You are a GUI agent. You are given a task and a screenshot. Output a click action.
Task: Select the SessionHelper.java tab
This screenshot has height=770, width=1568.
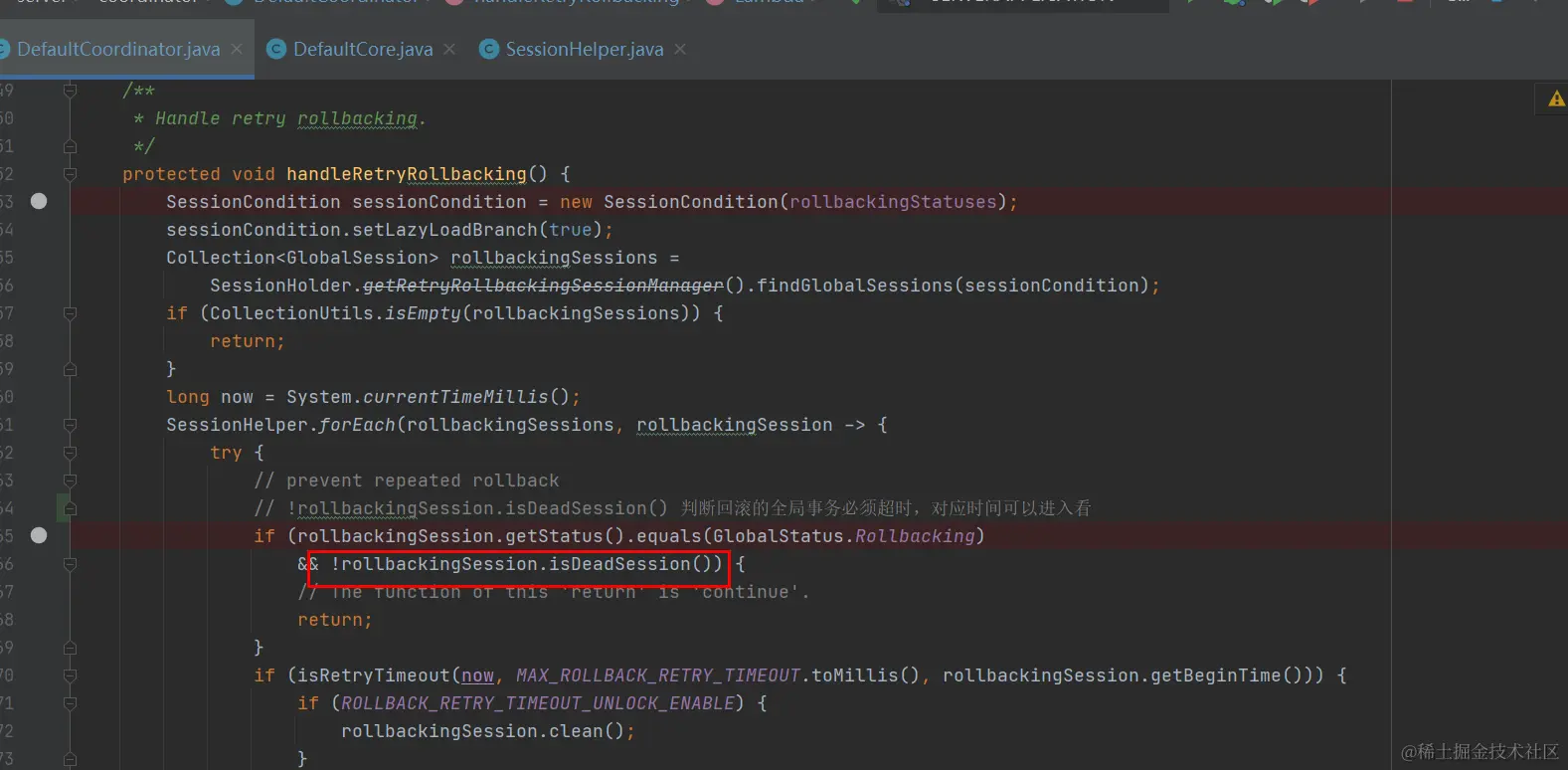click(x=585, y=49)
